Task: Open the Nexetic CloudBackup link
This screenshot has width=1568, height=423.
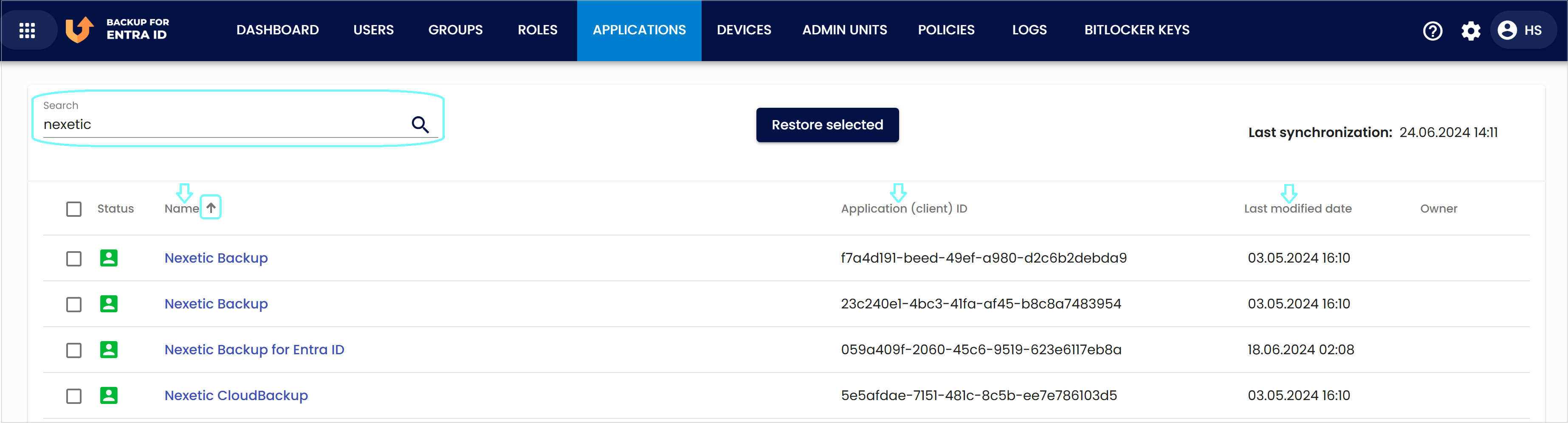Action: point(236,395)
